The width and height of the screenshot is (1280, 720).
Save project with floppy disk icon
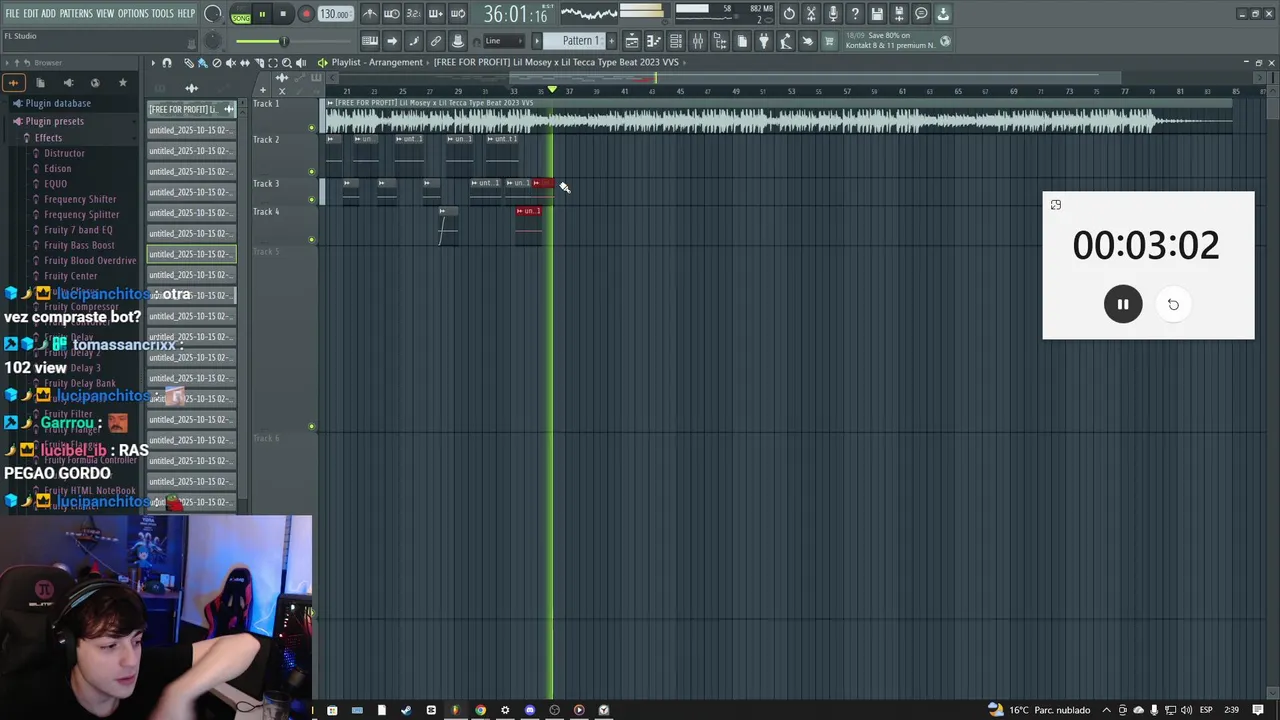(877, 14)
